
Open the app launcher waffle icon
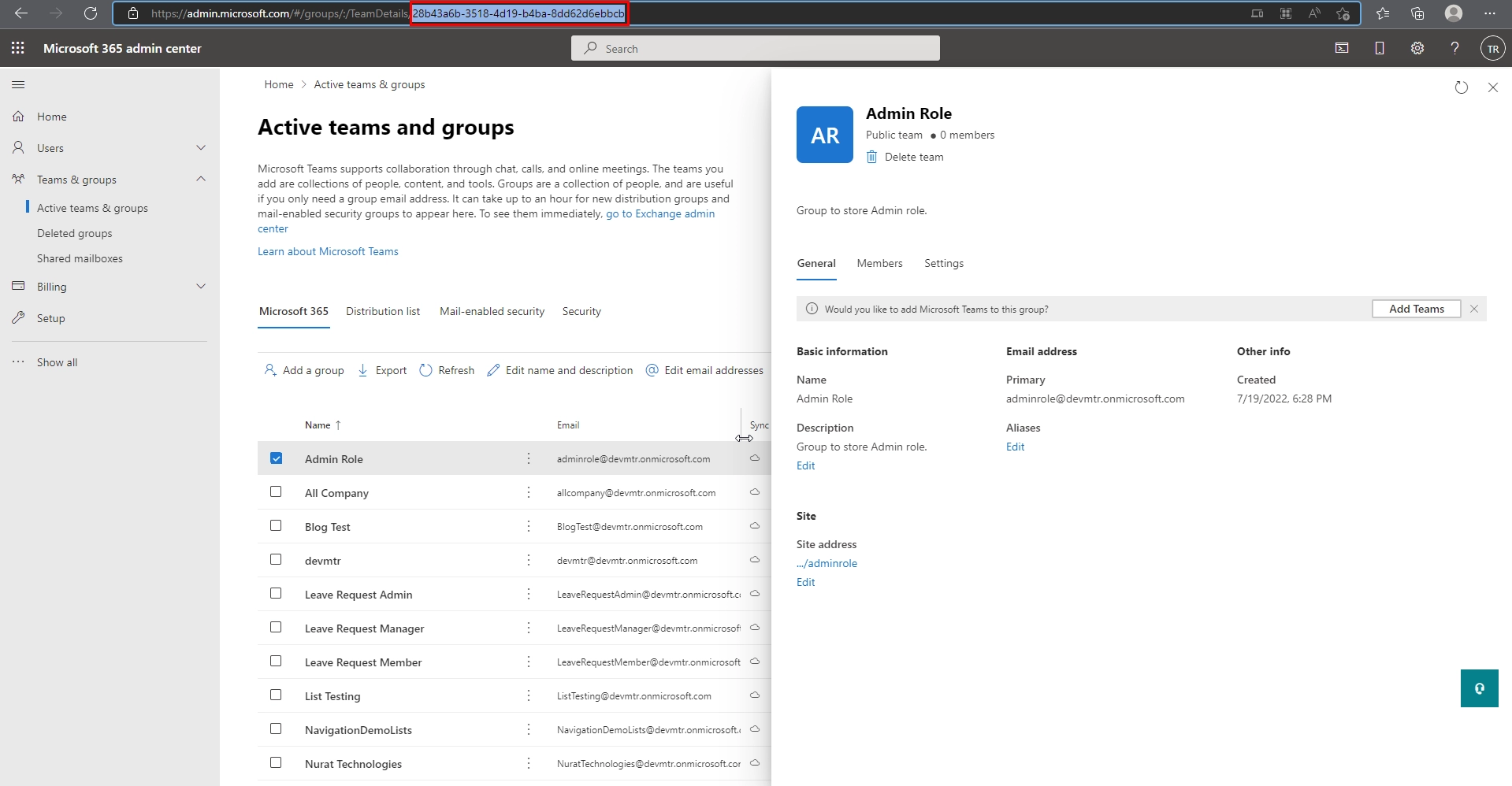click(x=18, y=48)
